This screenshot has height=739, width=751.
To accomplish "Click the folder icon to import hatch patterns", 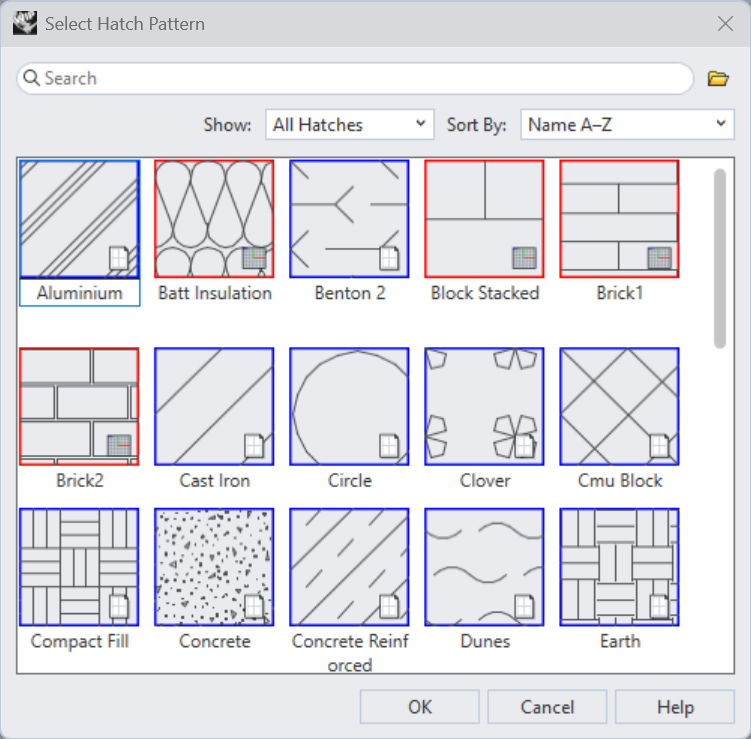I will (x=717, y=79).
